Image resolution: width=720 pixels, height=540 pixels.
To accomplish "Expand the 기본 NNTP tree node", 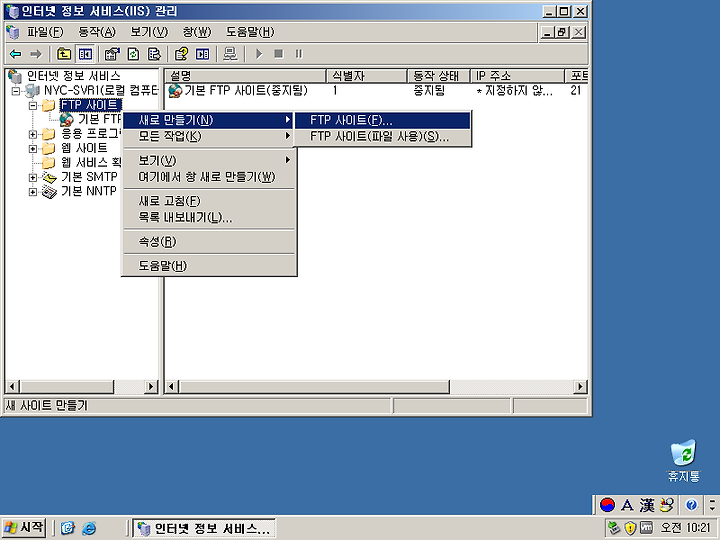I will [33, 191].
